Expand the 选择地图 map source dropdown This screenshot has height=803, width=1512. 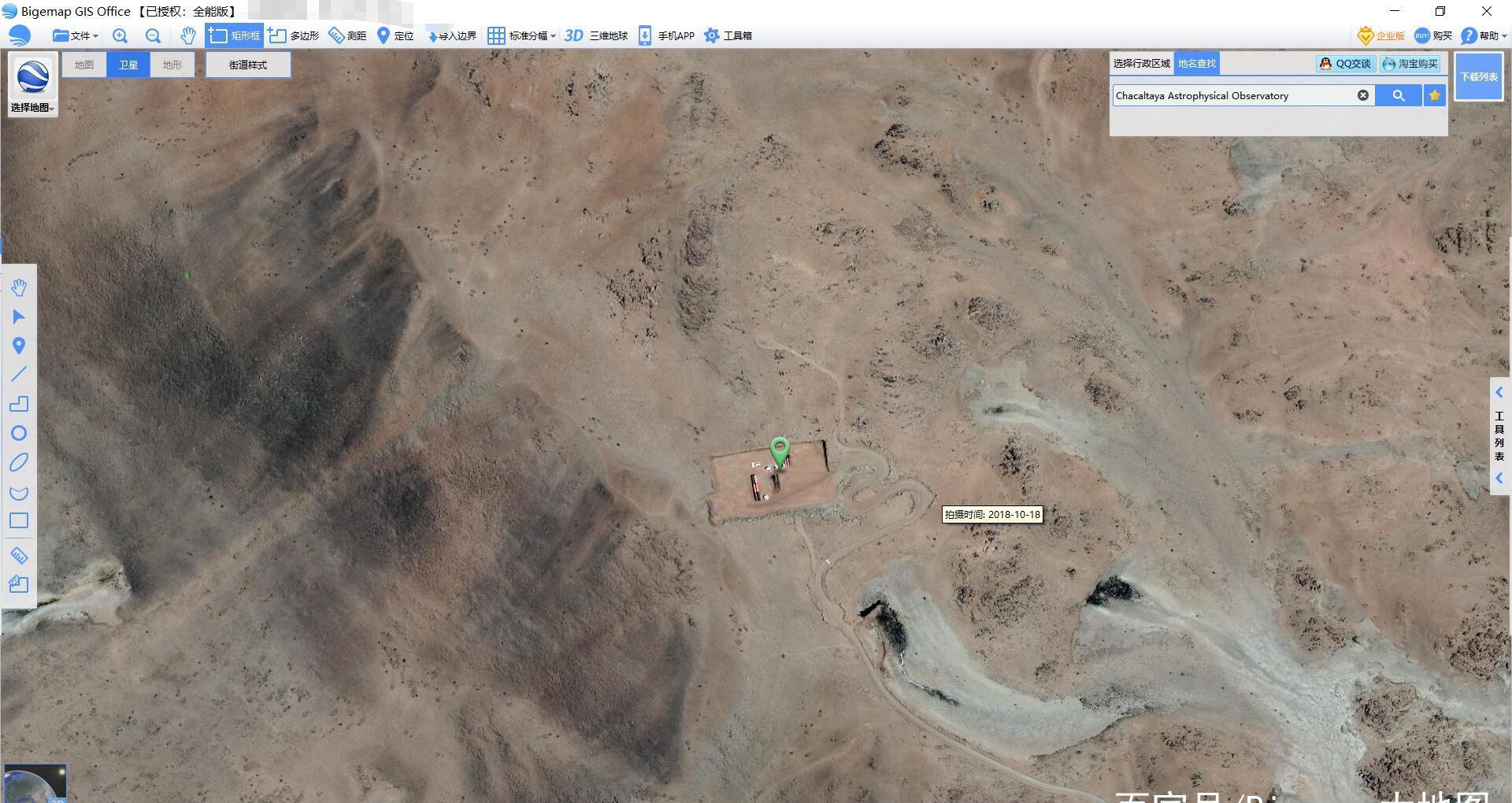coord(32,107)
